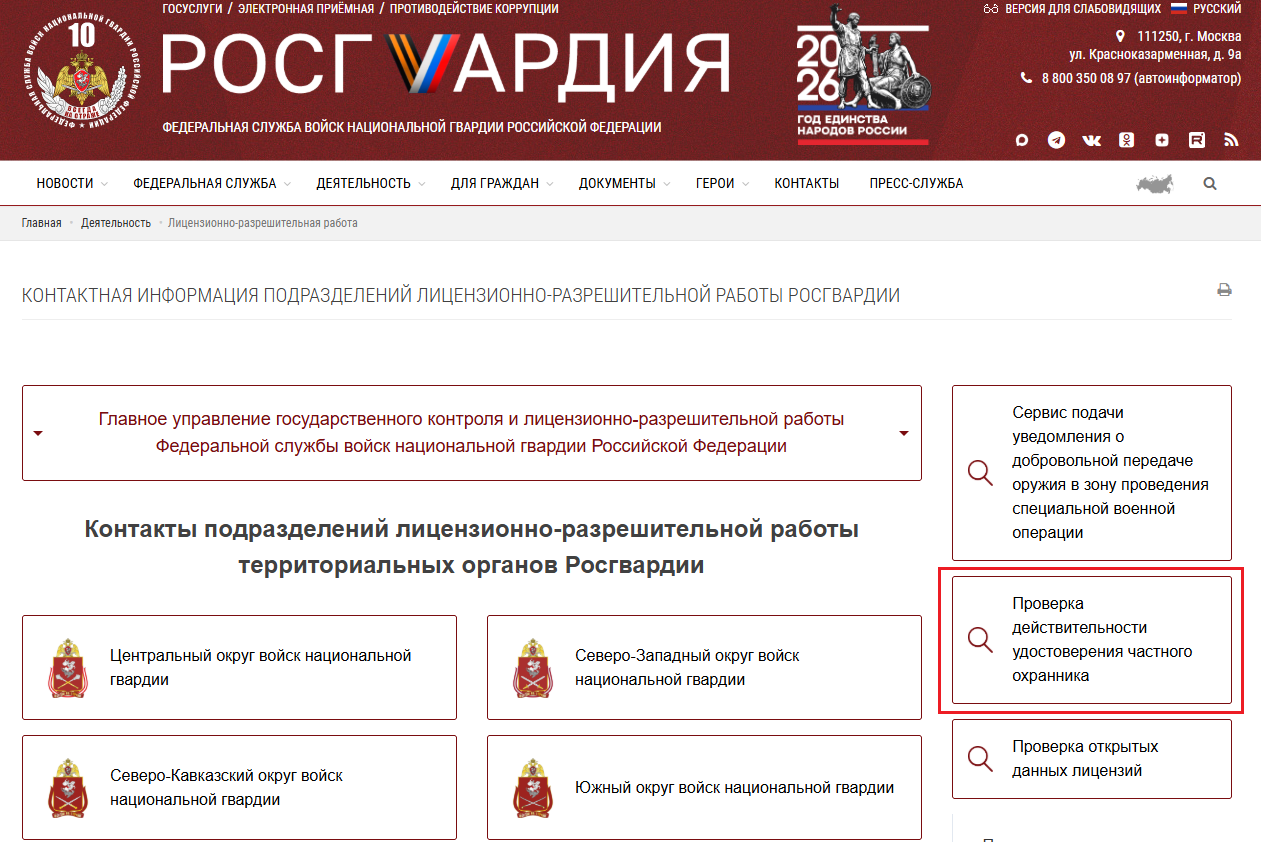
Task: Click heading Контактная информация подразделений лицензионно-разрешительной работы
Action: coord(461,296)
